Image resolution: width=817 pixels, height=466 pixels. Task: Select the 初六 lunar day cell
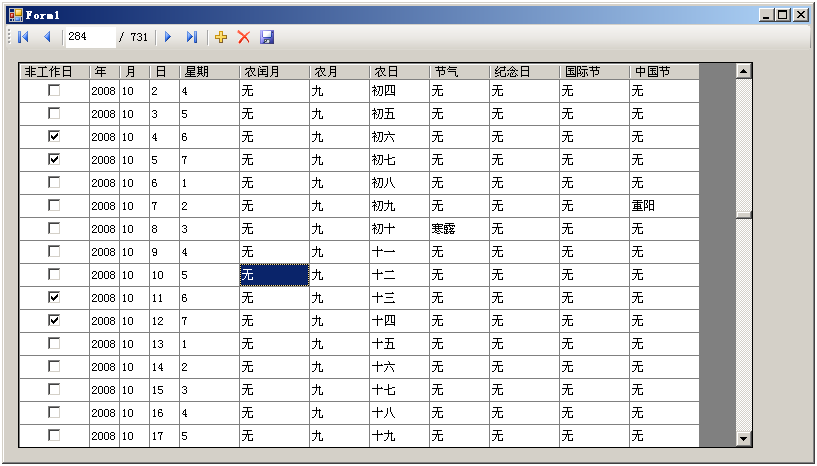click(x=400, y=137)
